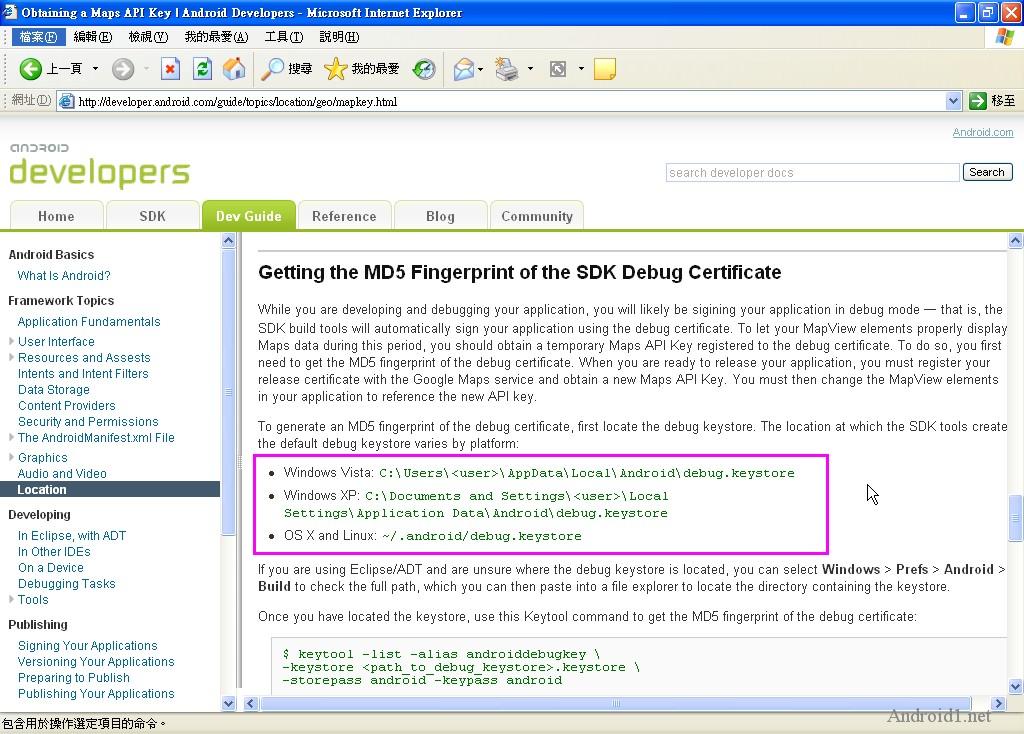This screenshot has width=1024, height=734.
Task: Open the Mail dropdown arrow
Action: click(481, 69)
